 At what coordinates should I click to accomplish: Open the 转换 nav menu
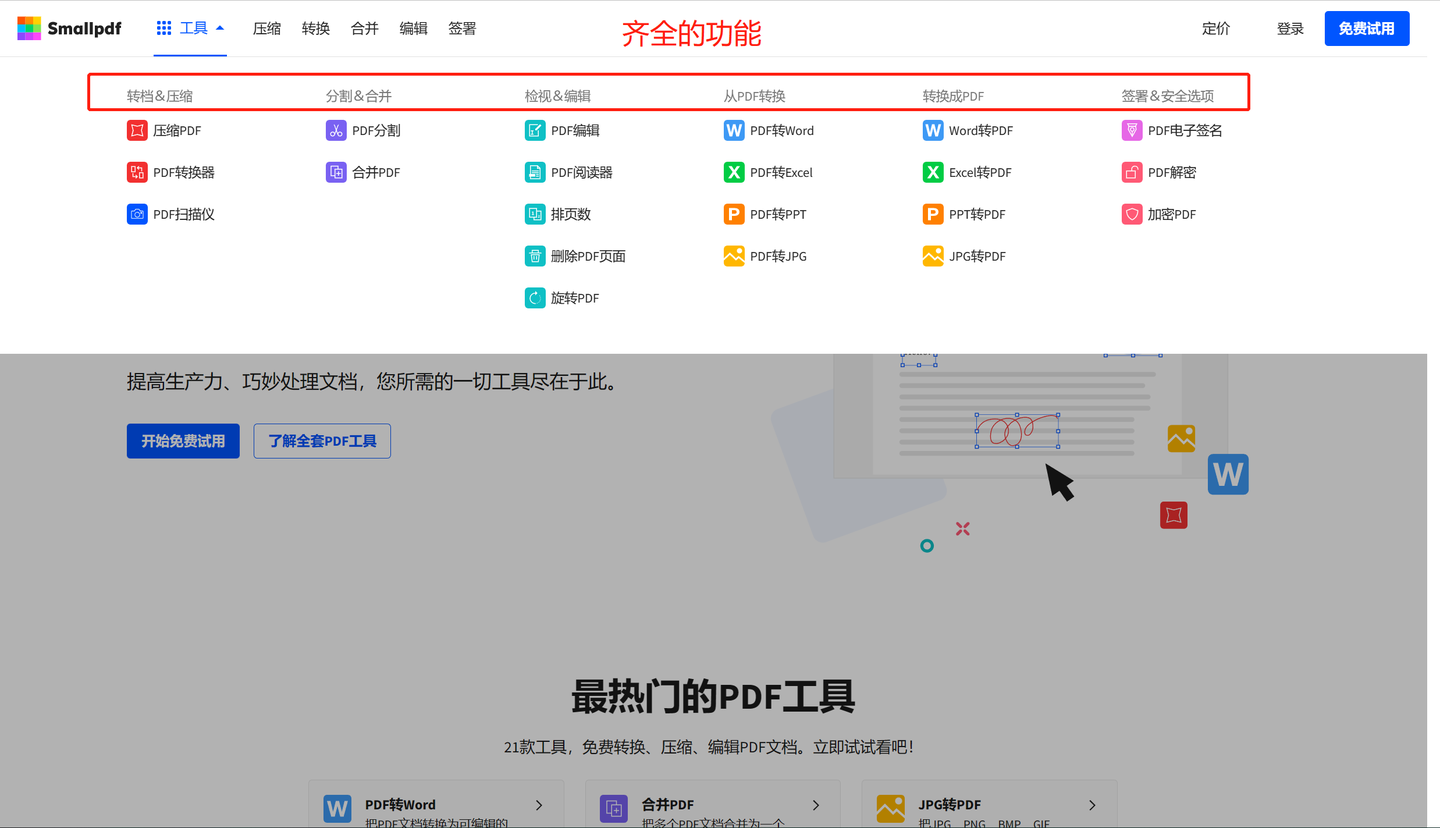click(x=316, y=28)
